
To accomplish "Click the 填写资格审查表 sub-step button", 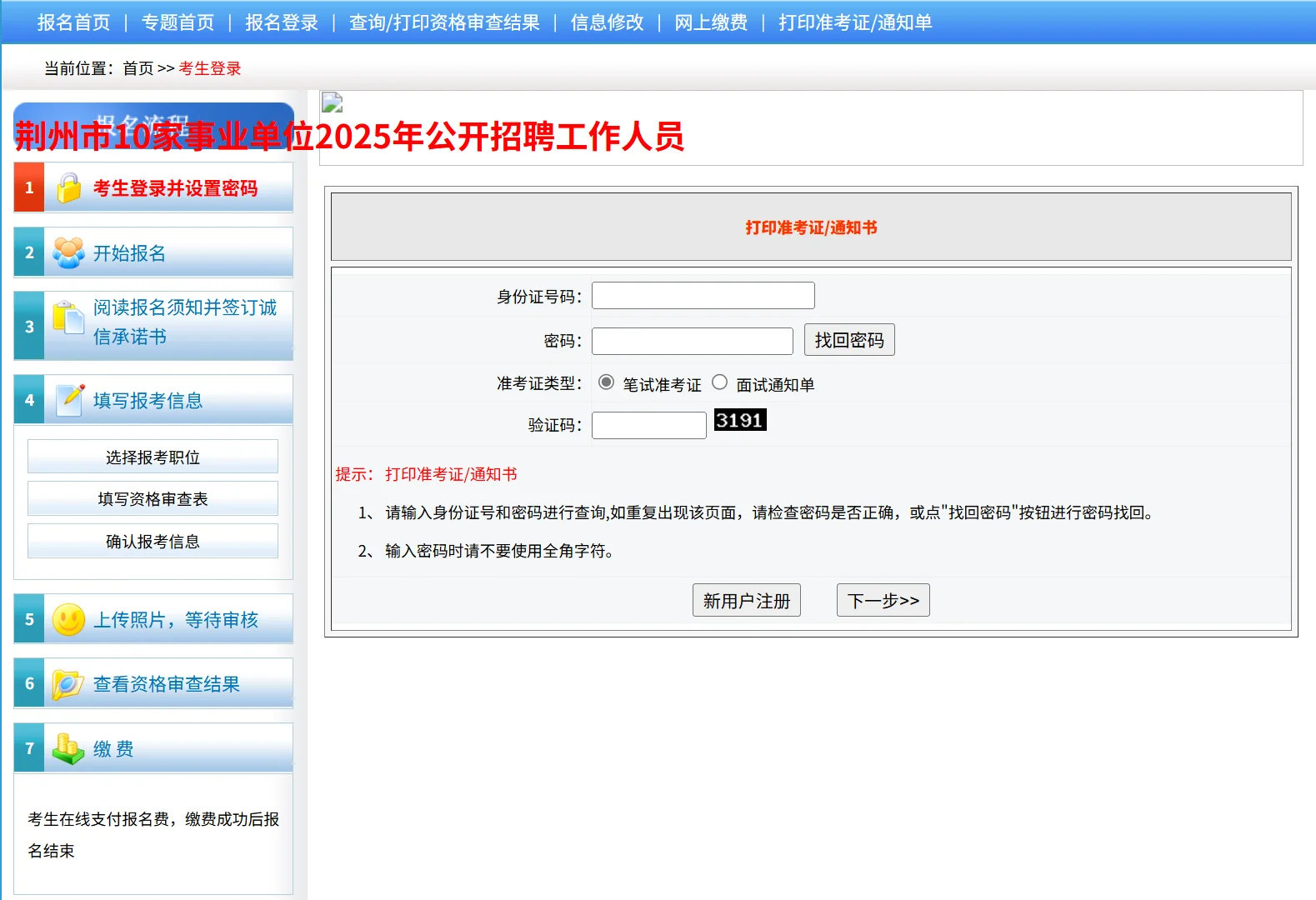I will (153, 498).
